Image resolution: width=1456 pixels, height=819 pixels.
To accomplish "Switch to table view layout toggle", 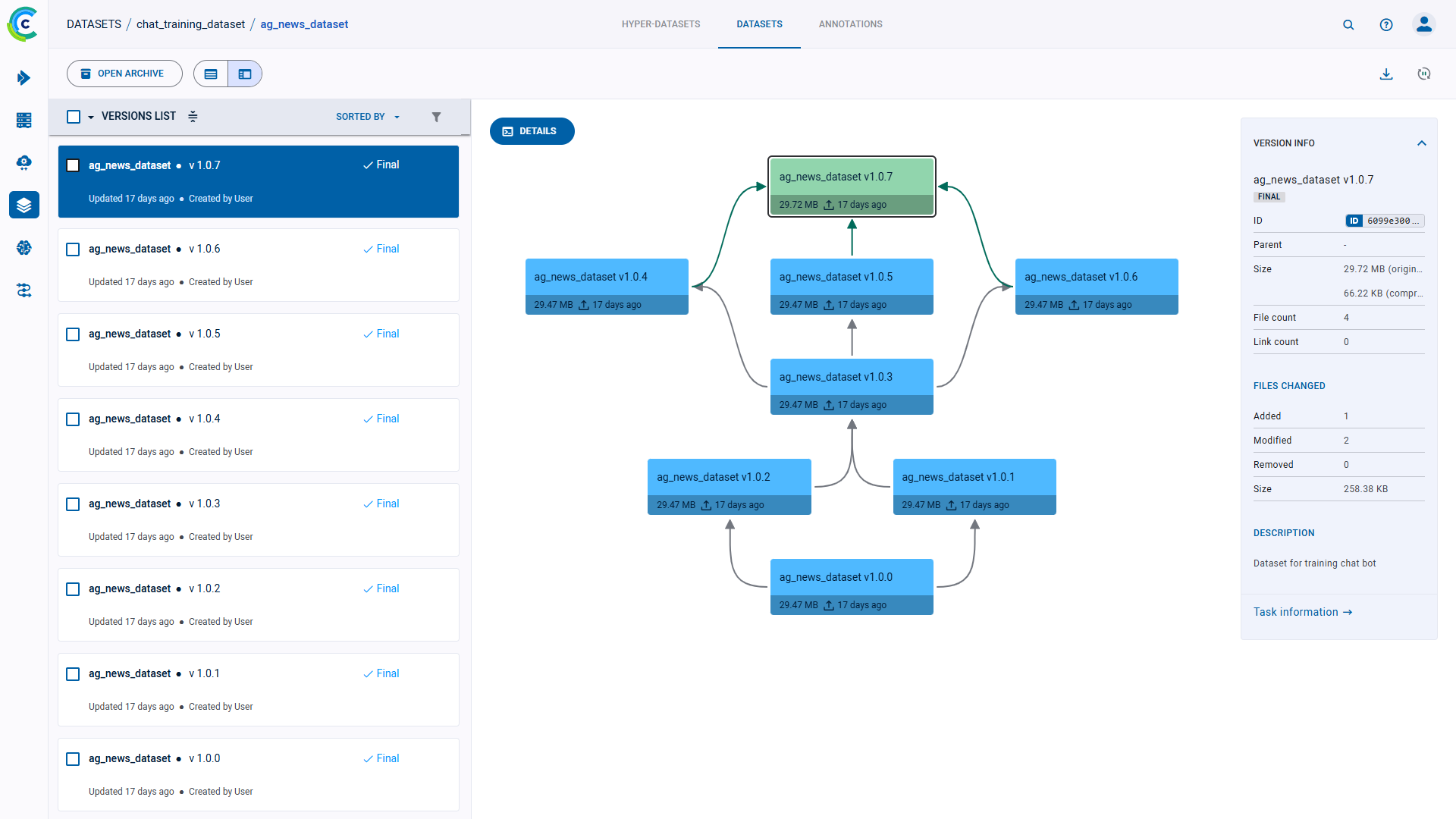I will click(x=211, y=74).
